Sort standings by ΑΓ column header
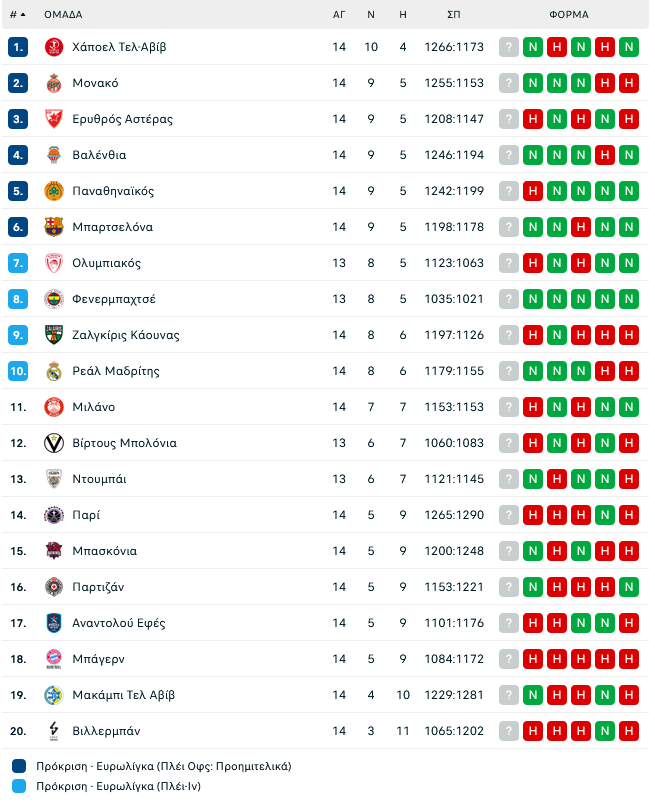655x807 pixels. coord(339,15)
